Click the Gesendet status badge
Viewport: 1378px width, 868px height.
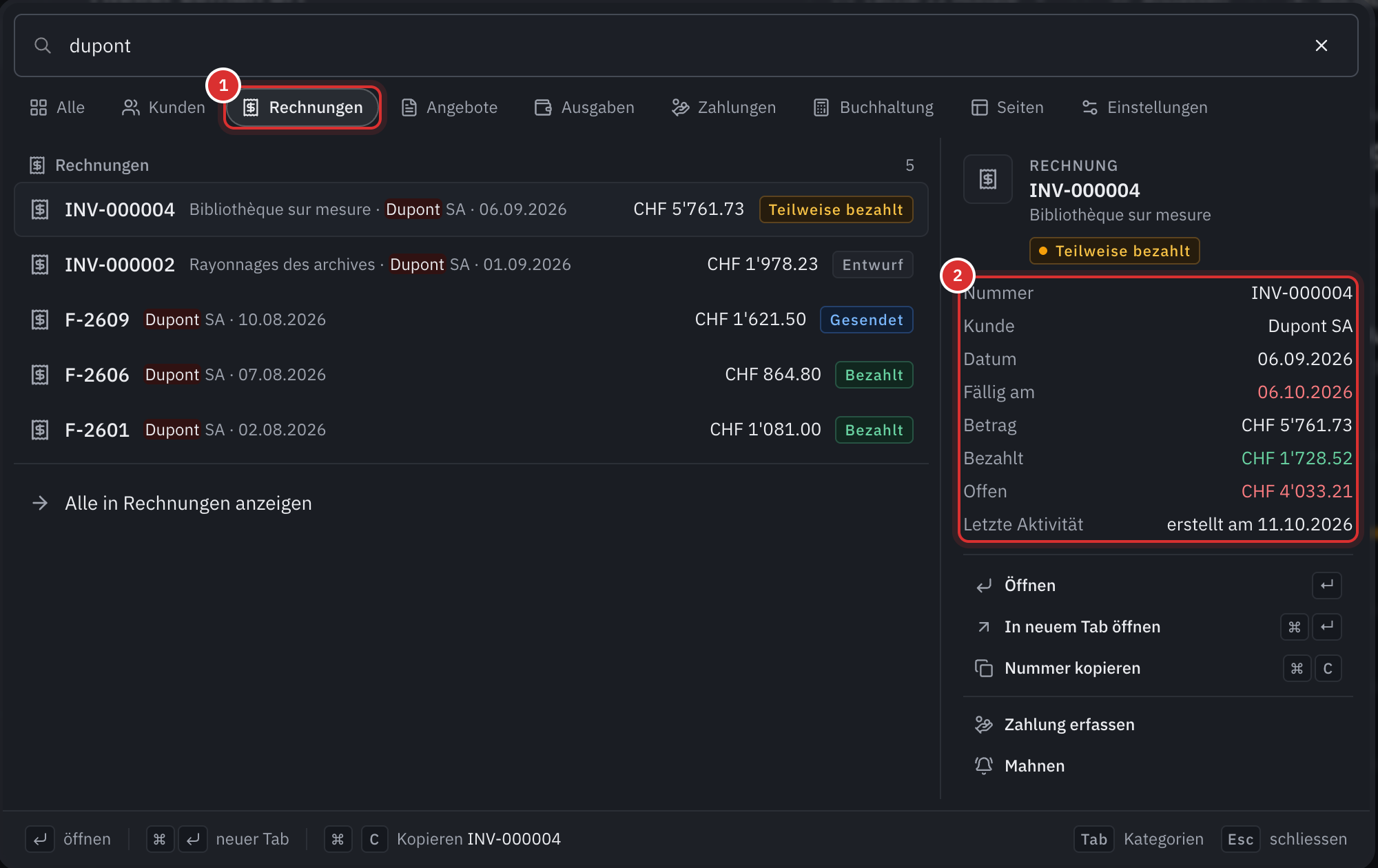tap(866, 320)
